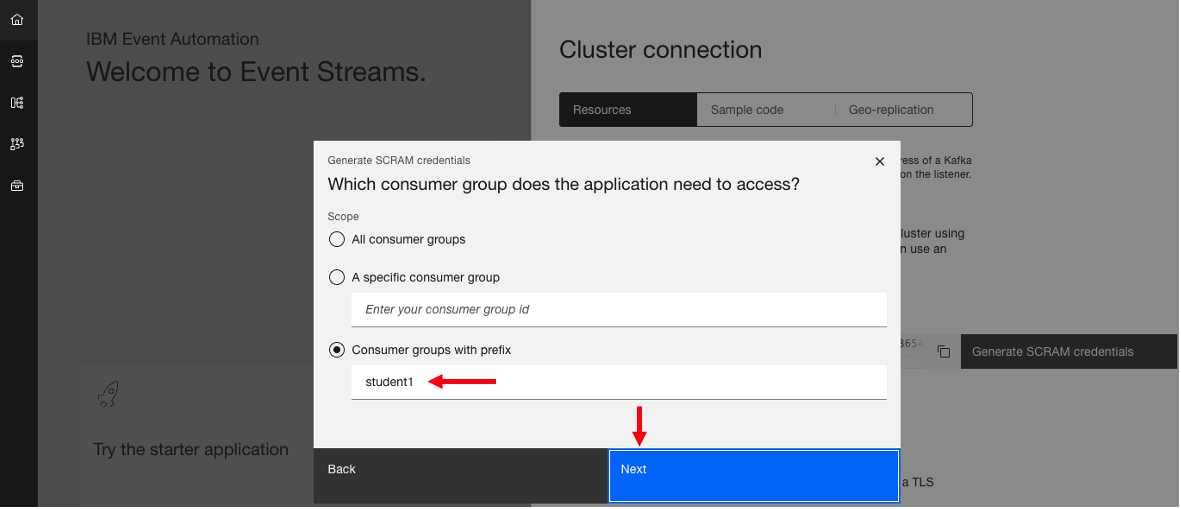Select Consumer groups with prefix radio
The image size is (1181, 509).
pos(337,350)
